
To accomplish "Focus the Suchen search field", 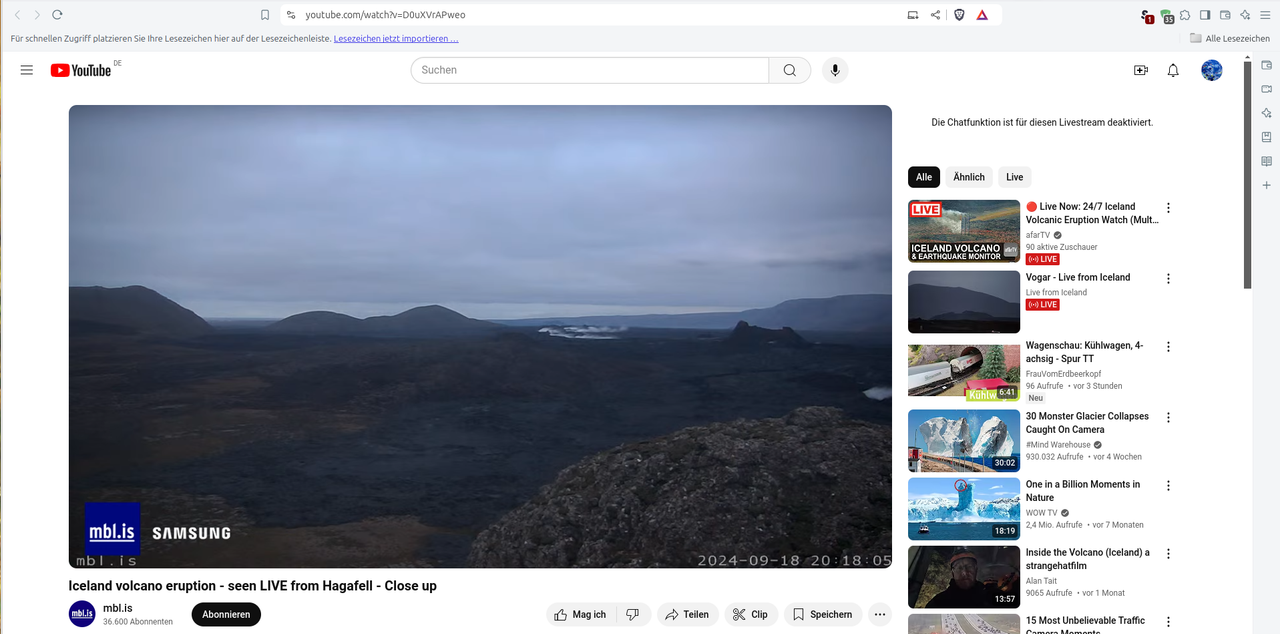I will click(x=590, y=70).
